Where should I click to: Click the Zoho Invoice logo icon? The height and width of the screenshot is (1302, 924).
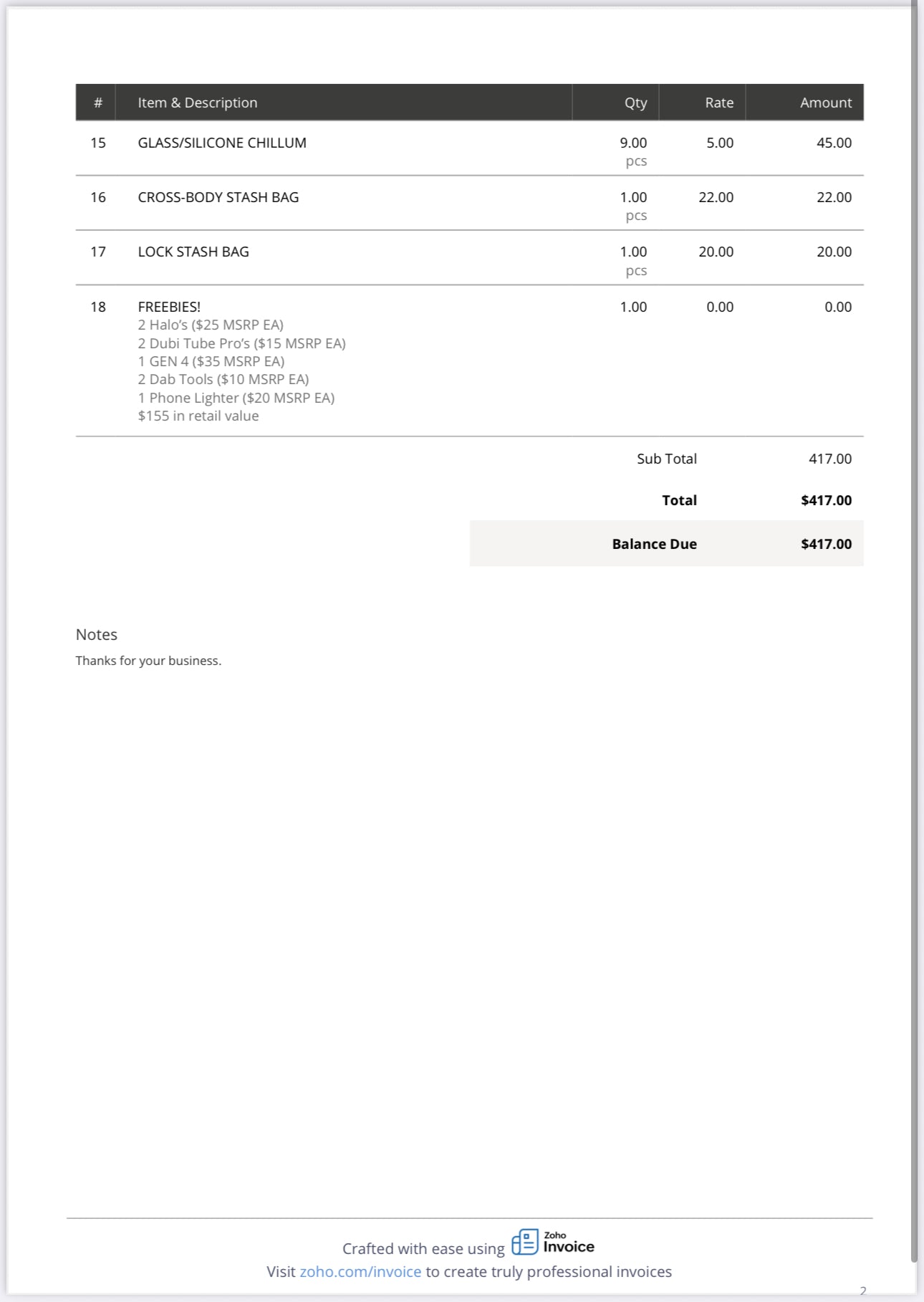click(525, 1242)
